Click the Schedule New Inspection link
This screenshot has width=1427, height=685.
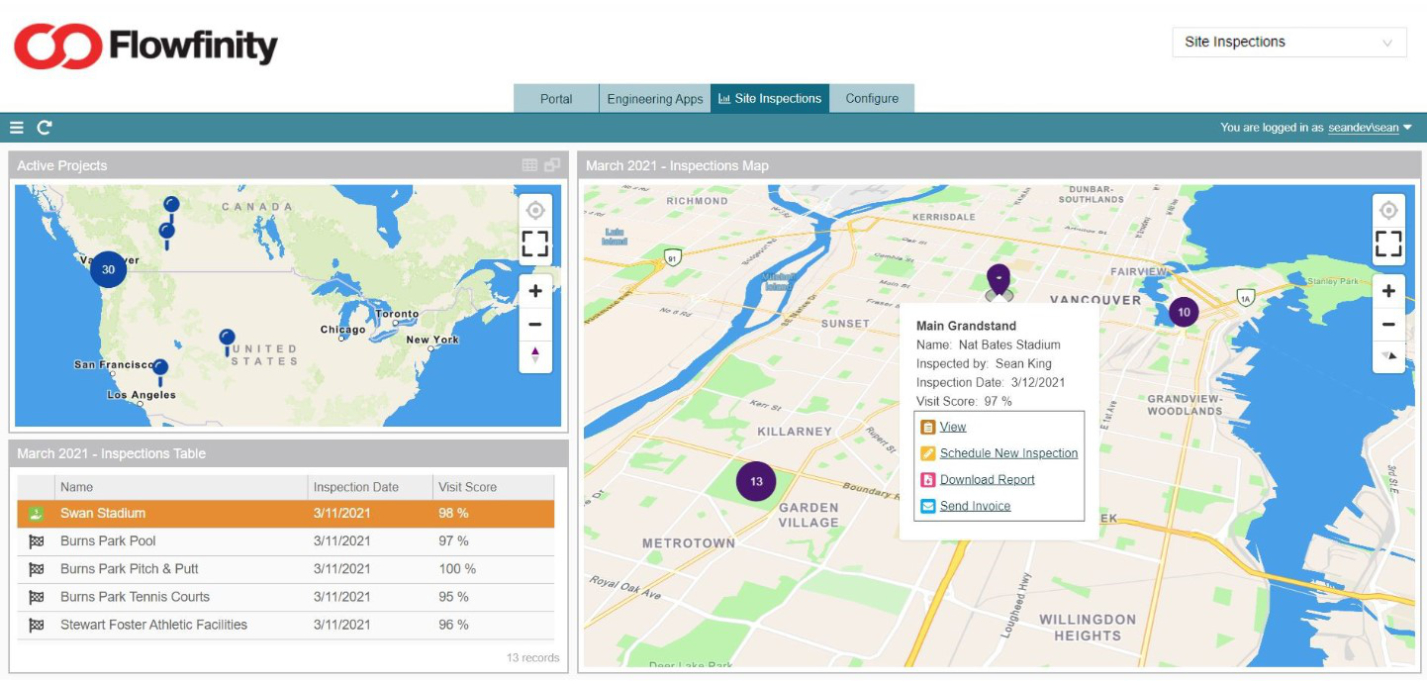pyautogui.click(x=1008, y=453)
